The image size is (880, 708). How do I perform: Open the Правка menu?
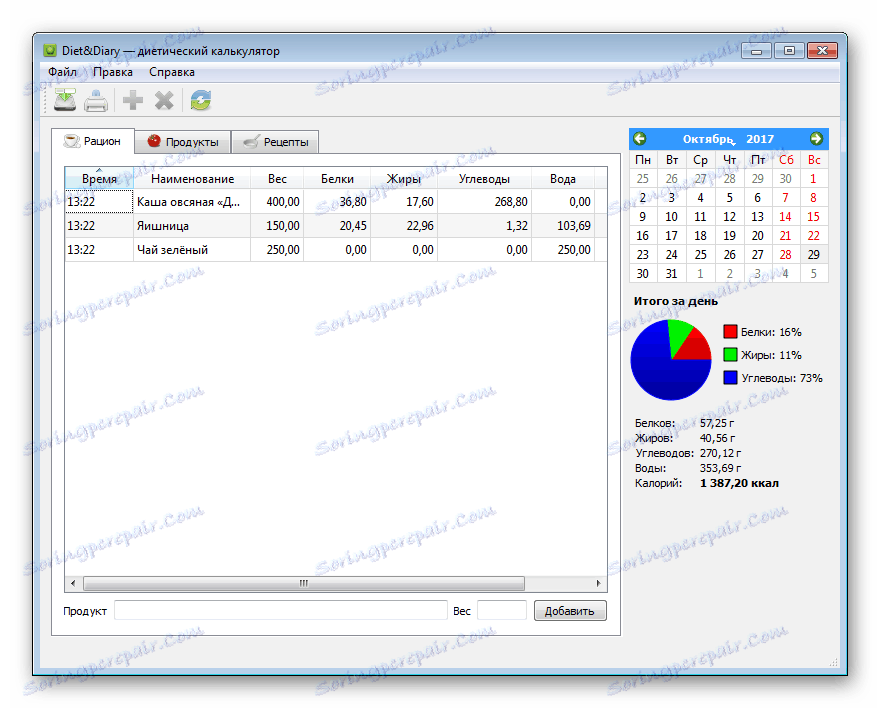113,72
